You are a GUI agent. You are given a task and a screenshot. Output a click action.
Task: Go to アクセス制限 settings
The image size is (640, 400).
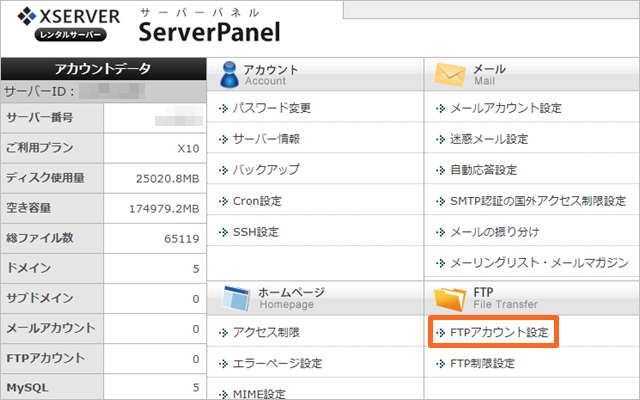point(266,332)
